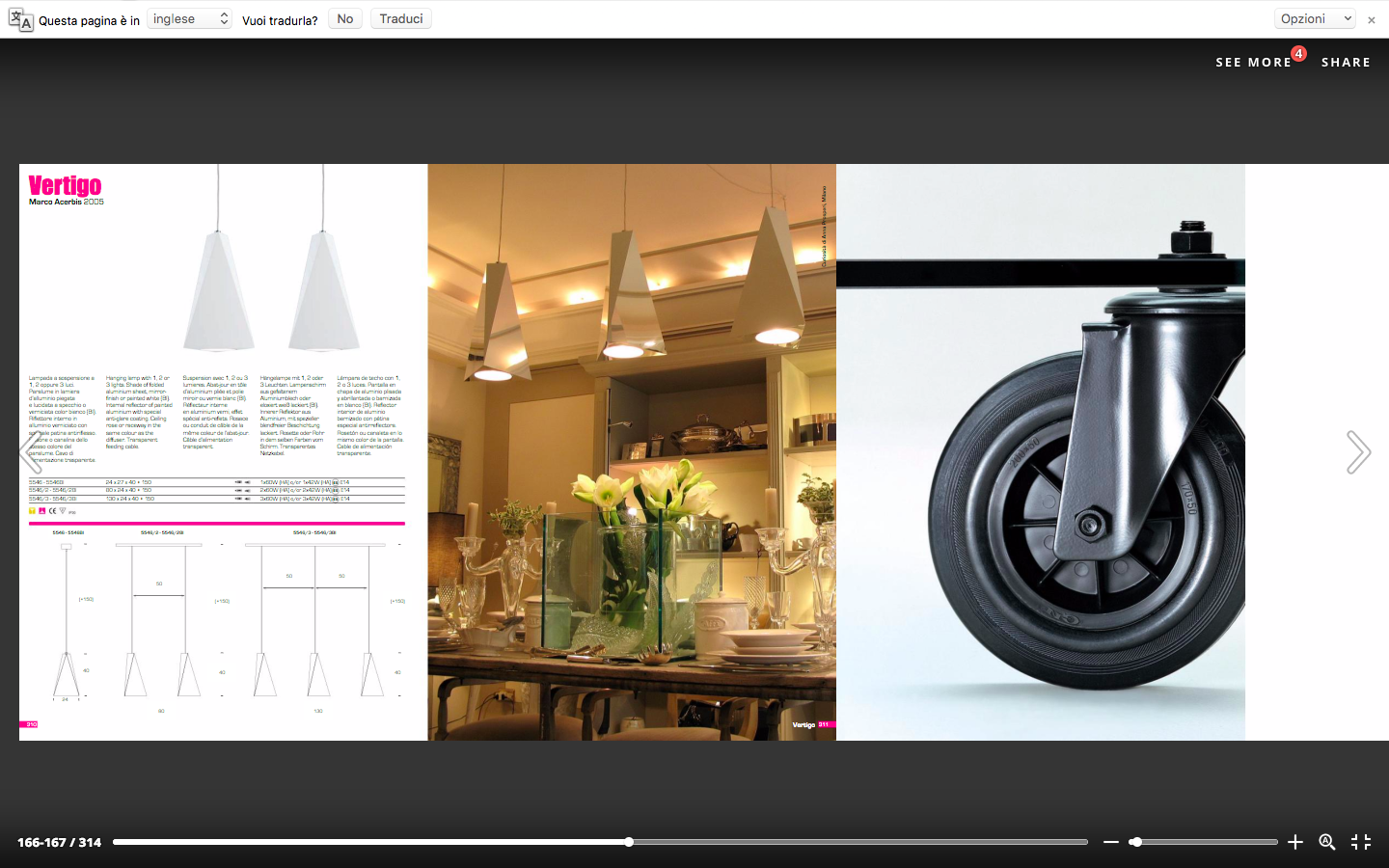1389x868 pixels.
Task: Exit fullscreen mode with the collapse icon
Action: (x=1361, y=842)
